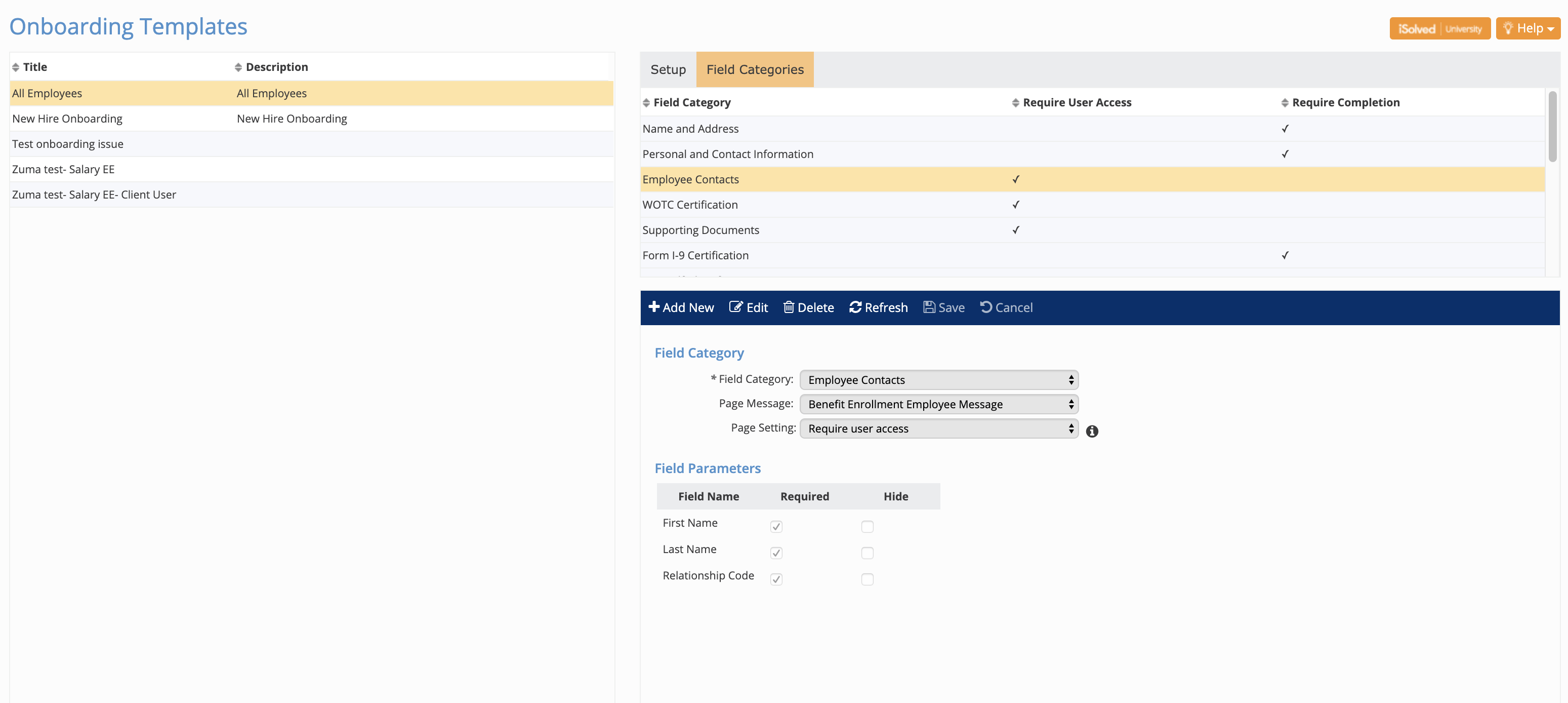The image size is (1568, 703).
Task: Select the Edit pencil icon
Action: [736, 307]
